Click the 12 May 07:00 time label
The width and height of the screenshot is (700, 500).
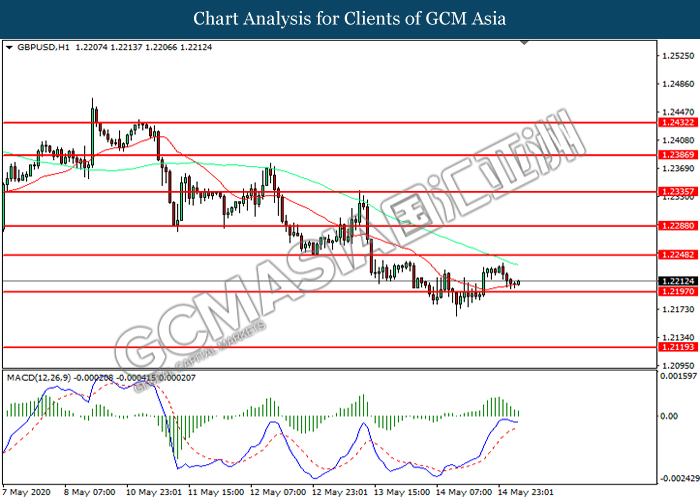pyautogui.click(x=278, y=492)
